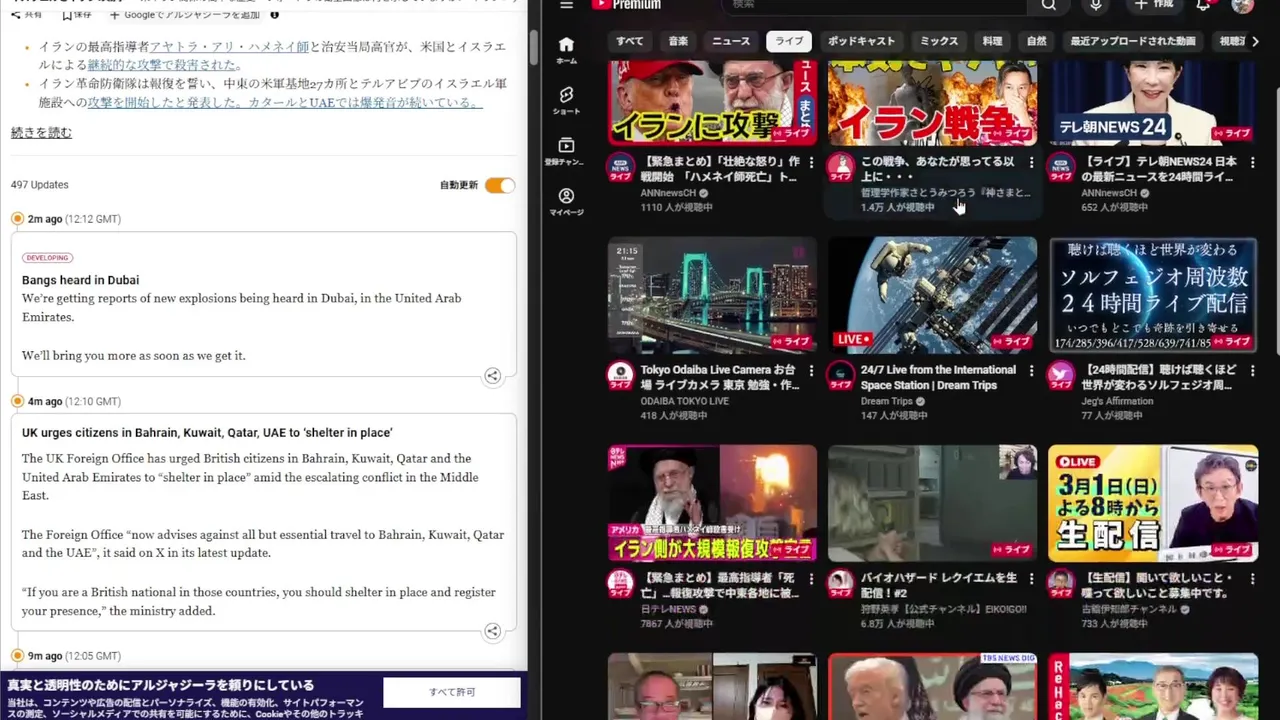Toggle the 自動更新 auto-update switch
Screen dimensions: 1280x720
point(500,185)
